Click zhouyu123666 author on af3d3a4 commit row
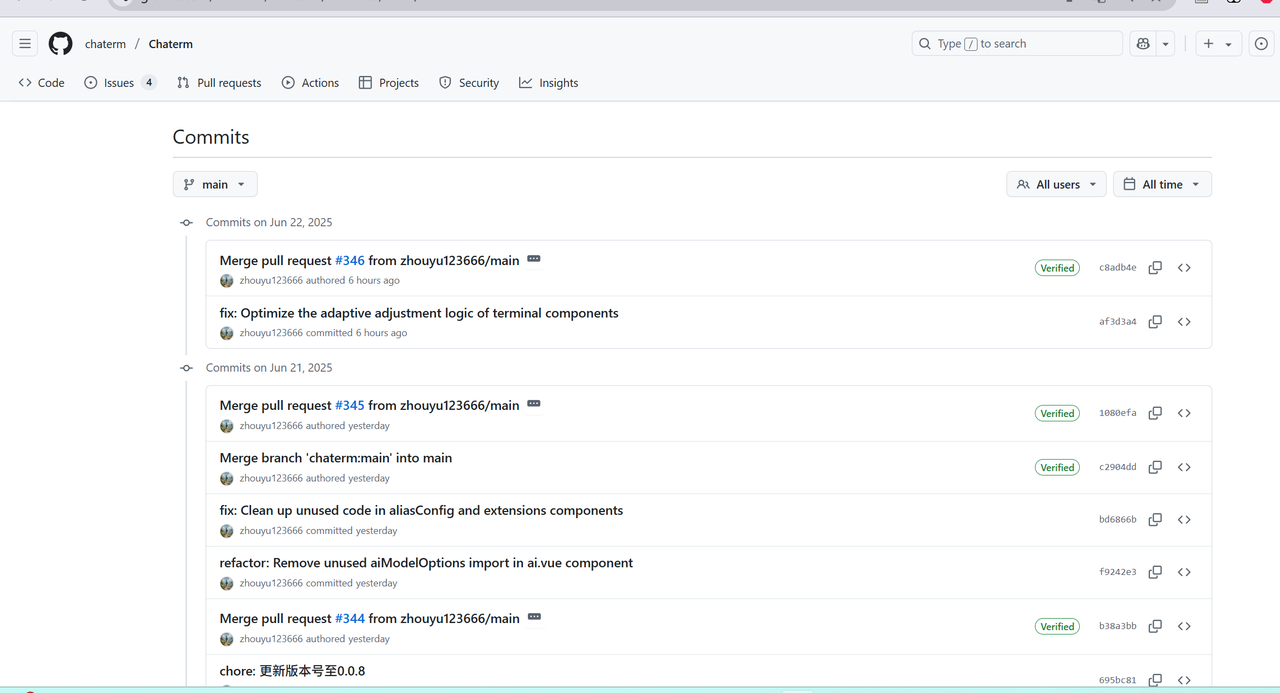Image resolution: width=1280 pixels, height=693 pixels. pyautogui.click(x=271, y=333)
